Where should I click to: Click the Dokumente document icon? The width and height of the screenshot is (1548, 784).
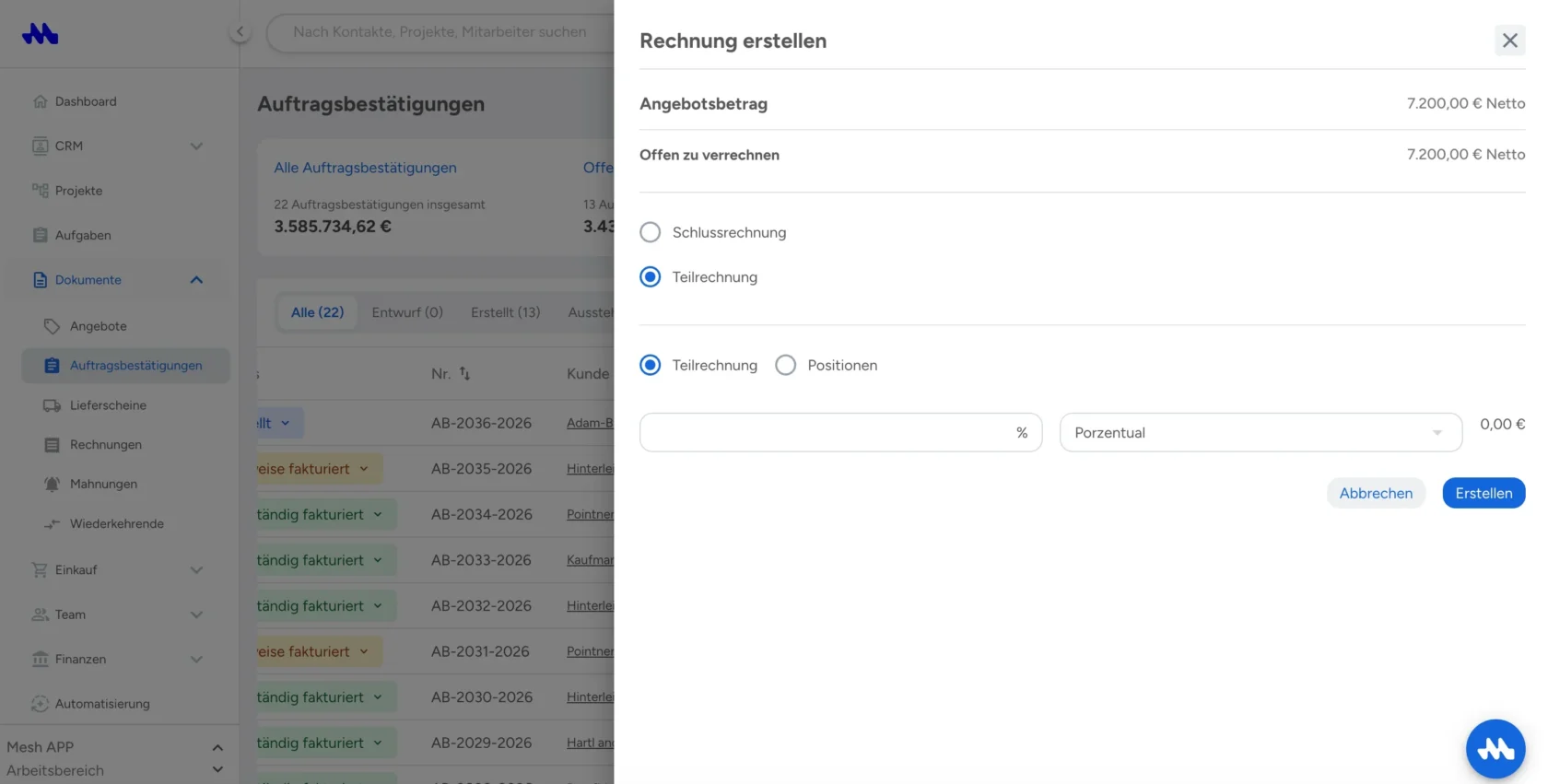(x=40, y=280)
